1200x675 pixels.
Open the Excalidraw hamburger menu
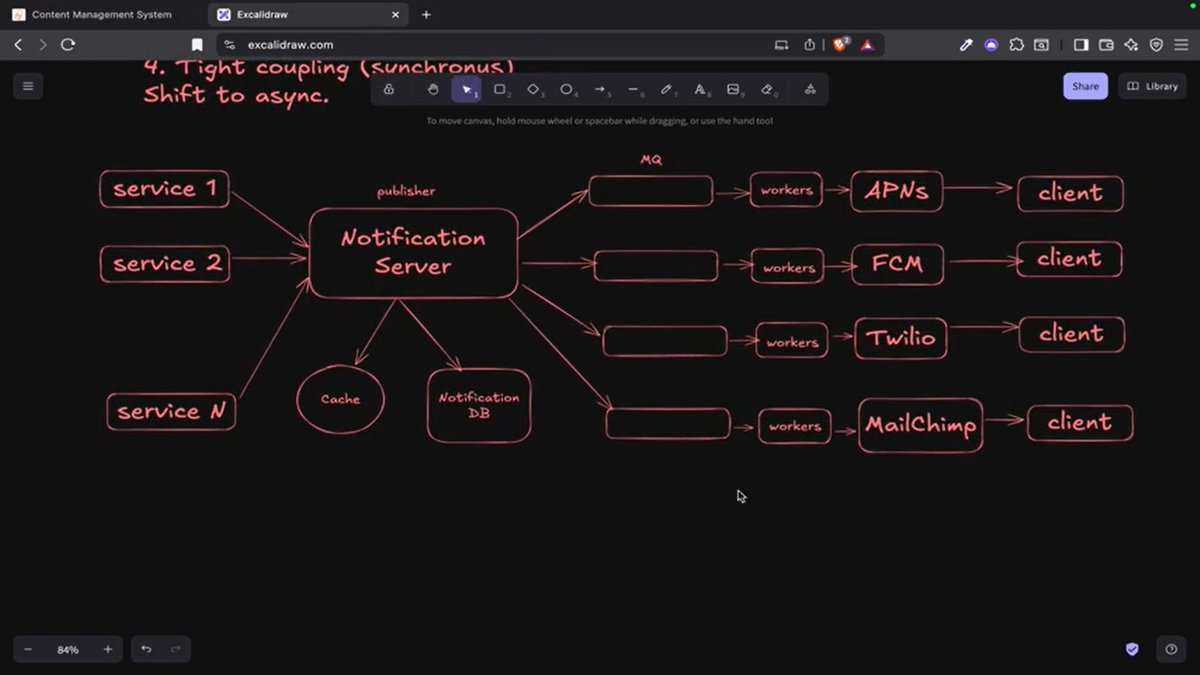(x=28, y=86)
